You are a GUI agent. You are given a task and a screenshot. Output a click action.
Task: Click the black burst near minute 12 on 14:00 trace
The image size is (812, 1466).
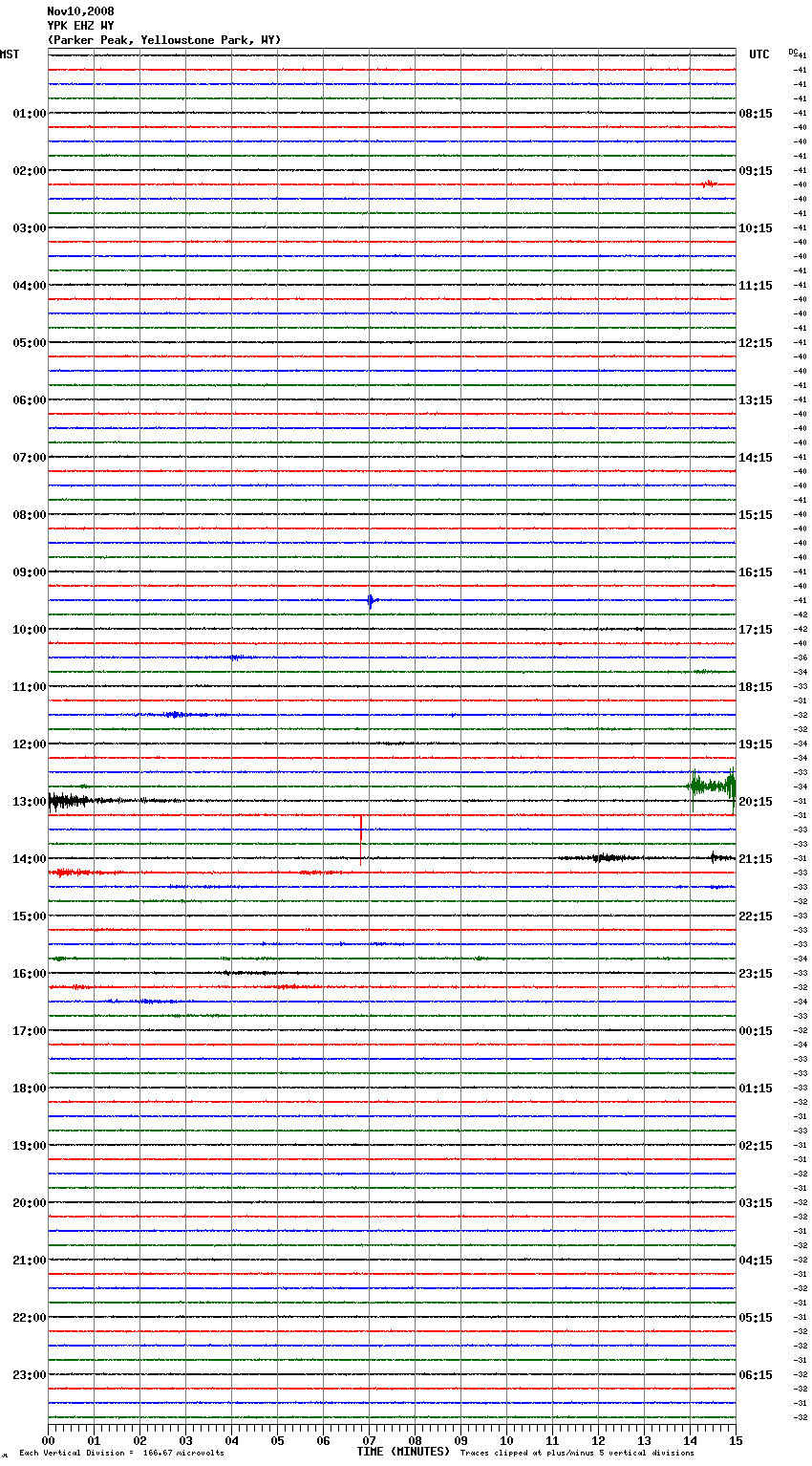602,858
